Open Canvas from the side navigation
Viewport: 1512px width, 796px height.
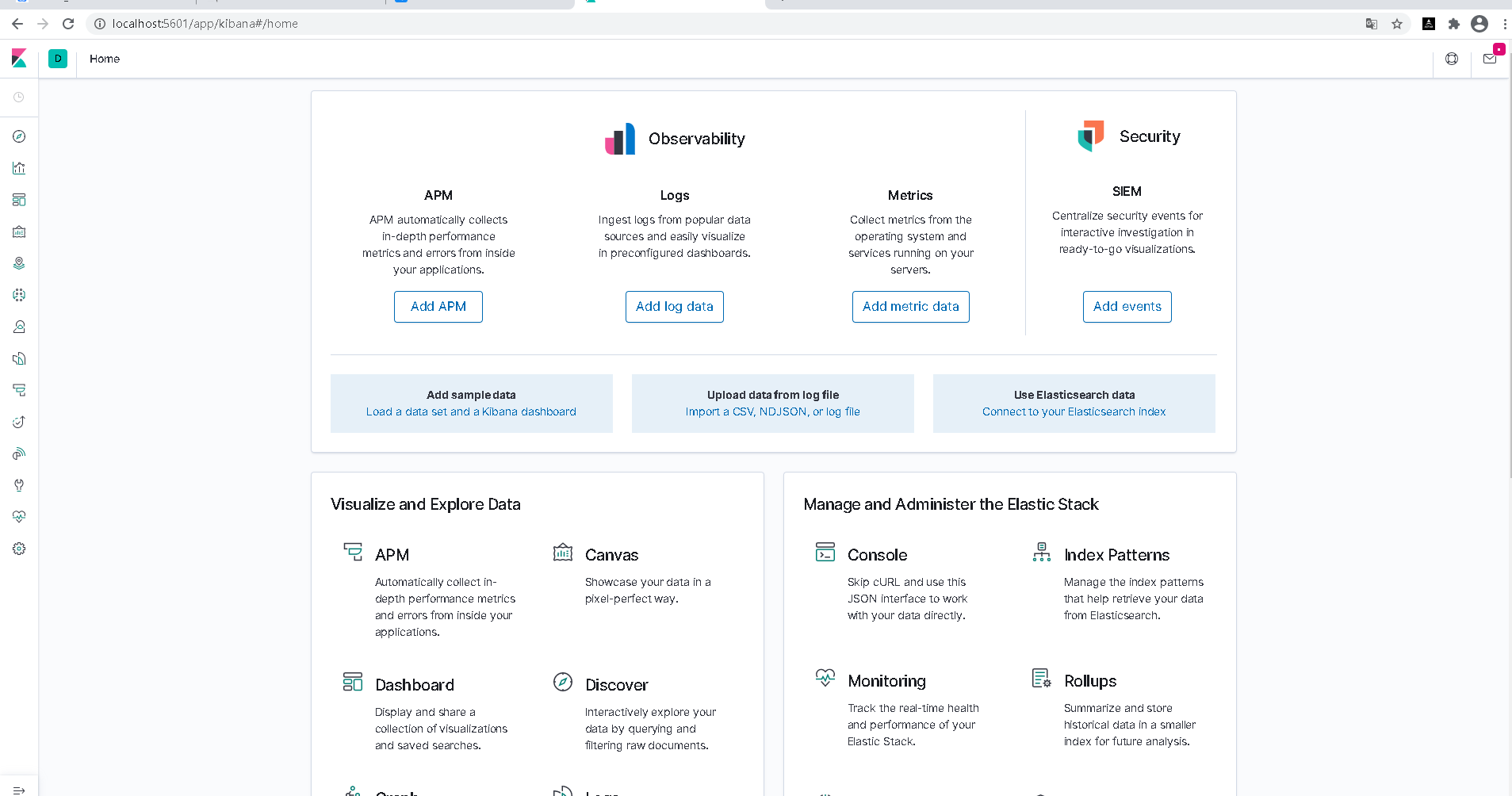point(19,232)
